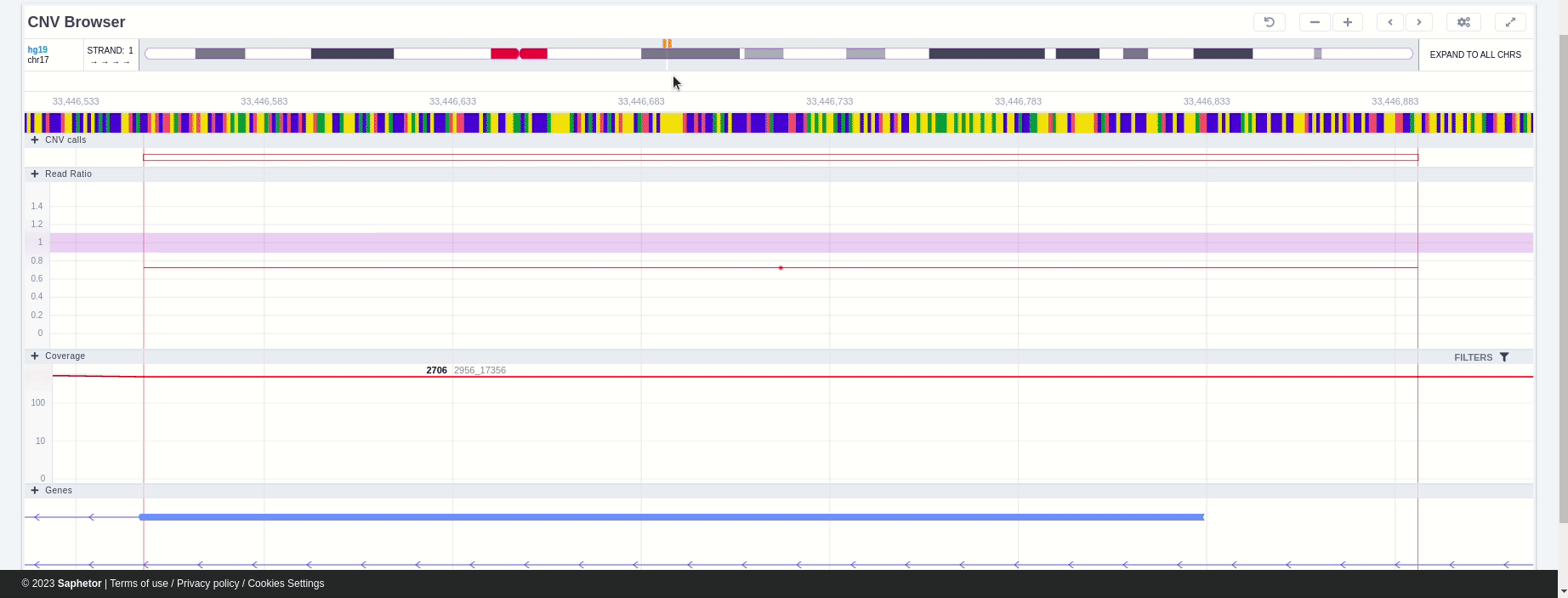
Task: Zoom in with the plus button
Action: pos(1348,22)
